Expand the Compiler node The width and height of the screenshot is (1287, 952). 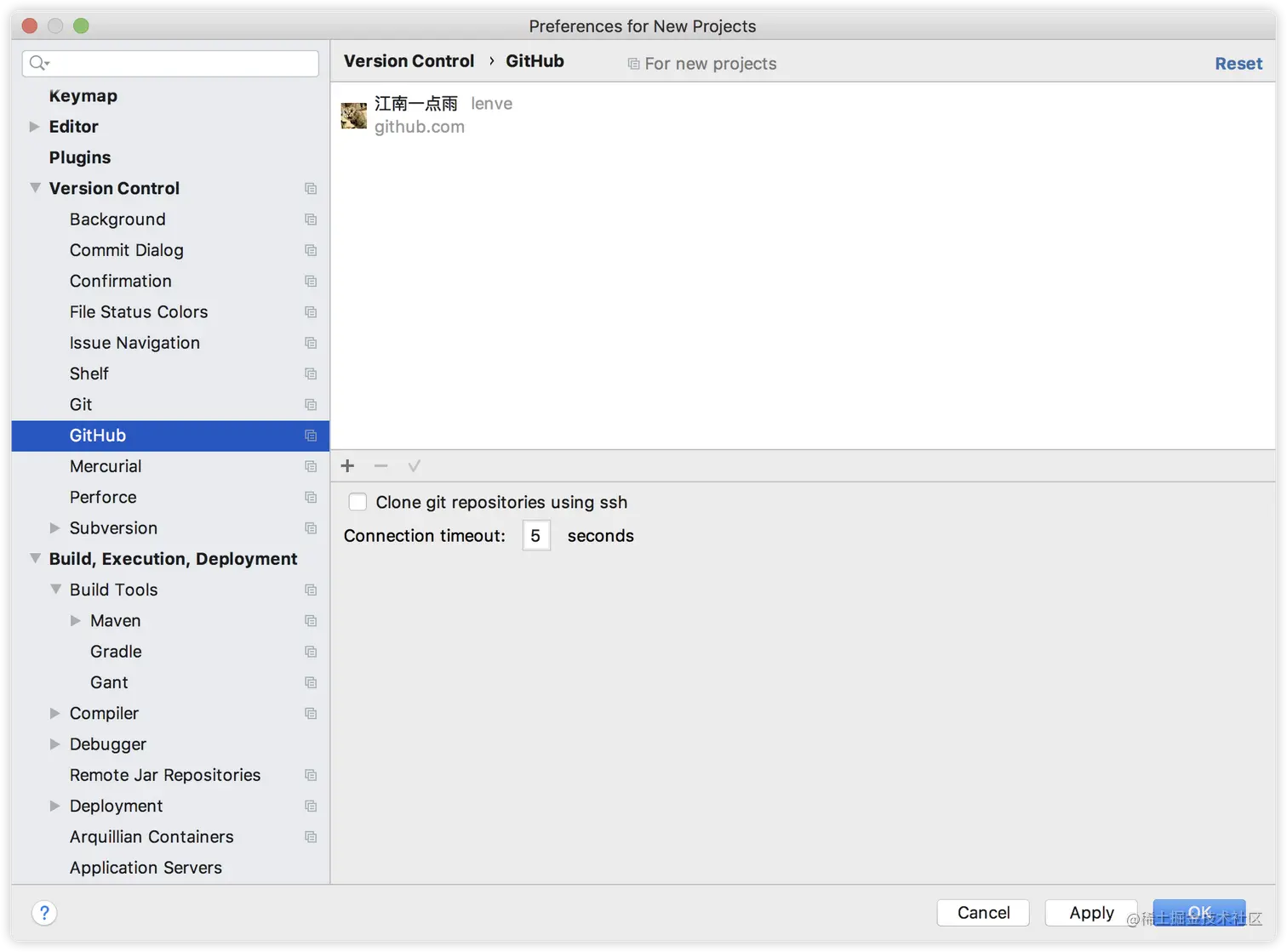click(x=54, y=713)
